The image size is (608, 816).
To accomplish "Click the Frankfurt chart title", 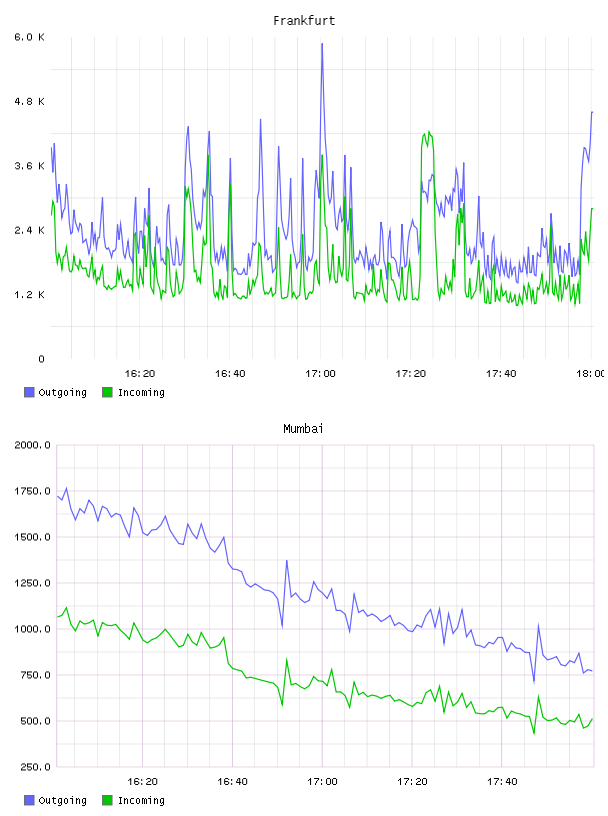I will click(x=304, y=21).
